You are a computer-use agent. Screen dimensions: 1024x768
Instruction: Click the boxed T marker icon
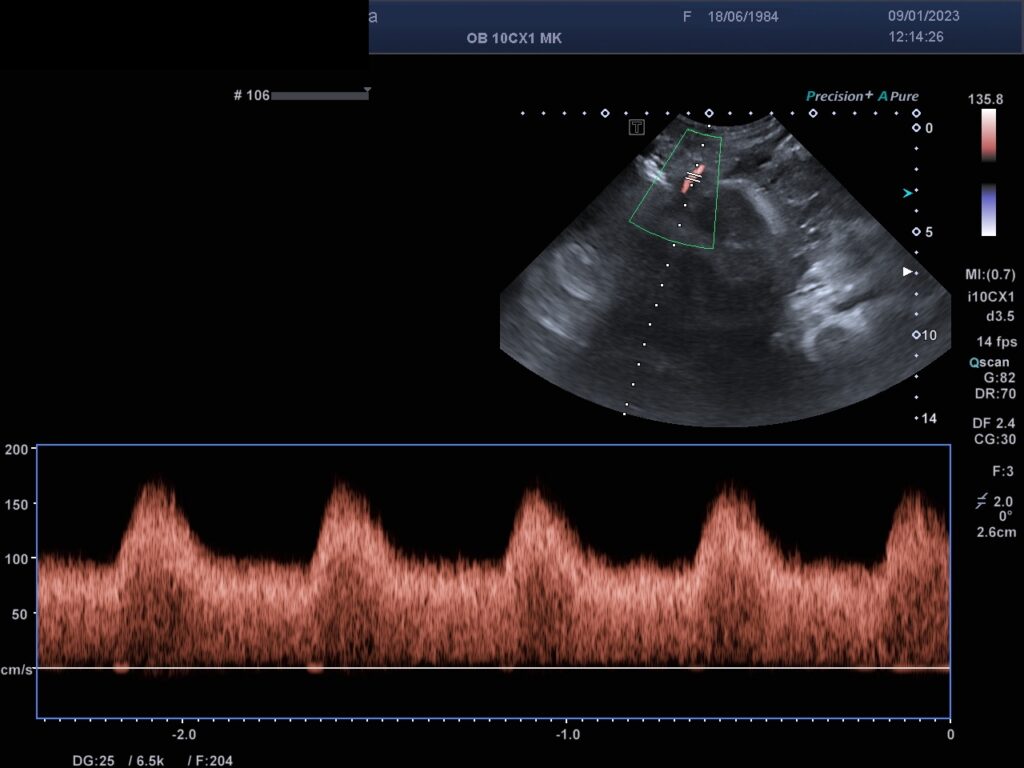click(636, 127)
